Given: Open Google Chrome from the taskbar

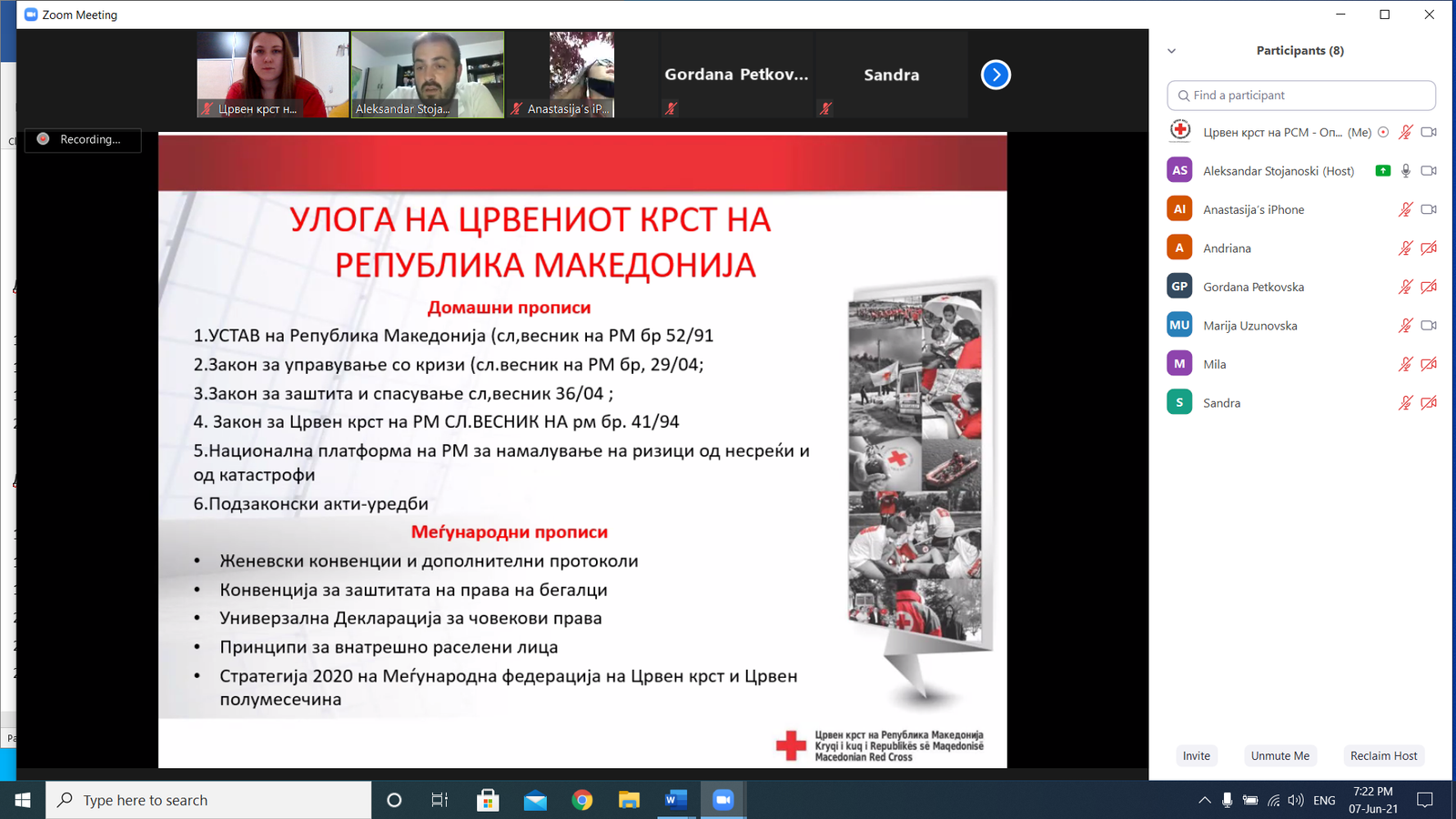Looking at the screenshot, I should click(582, 800).
